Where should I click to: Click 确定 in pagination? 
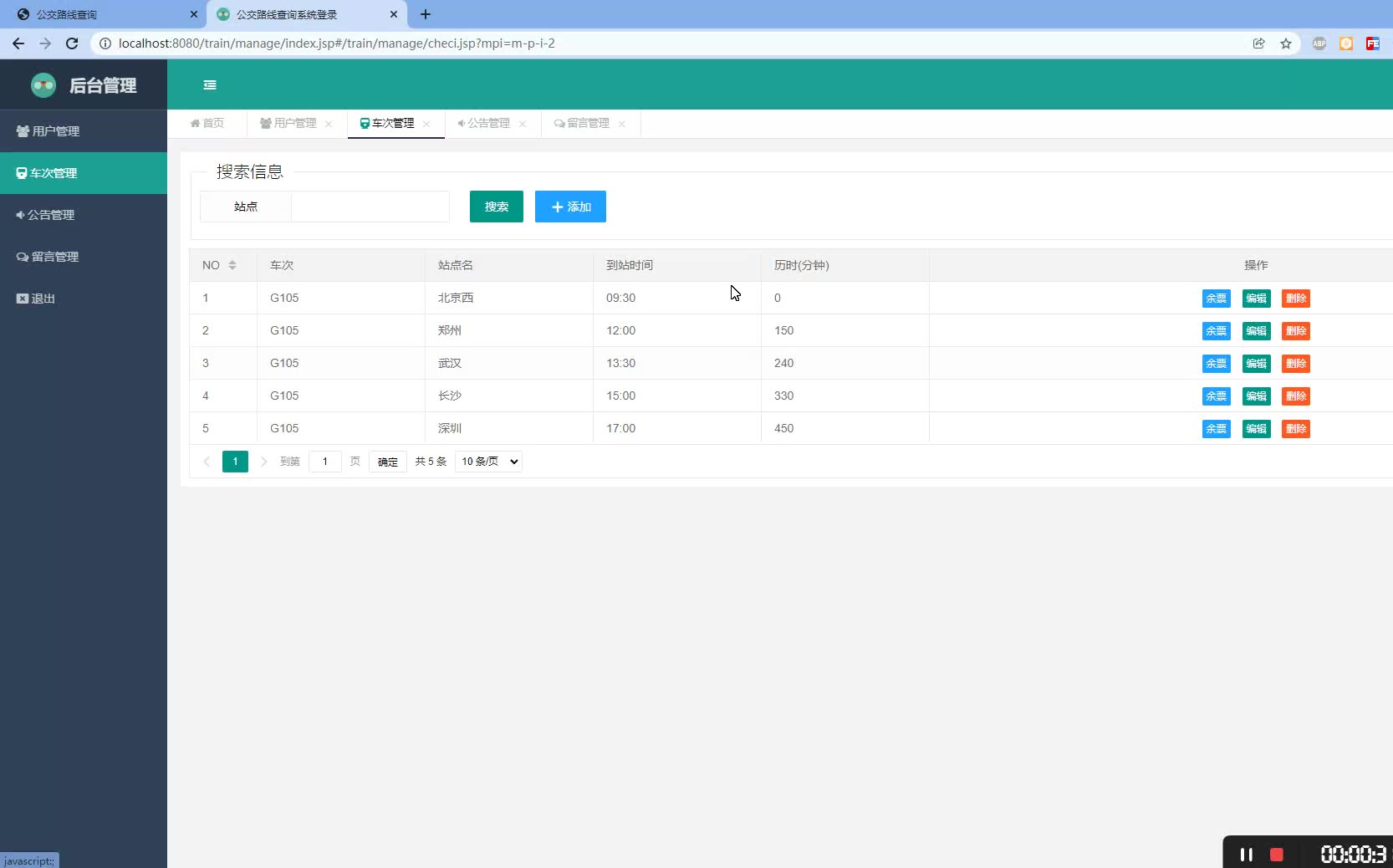click(388, 462)
